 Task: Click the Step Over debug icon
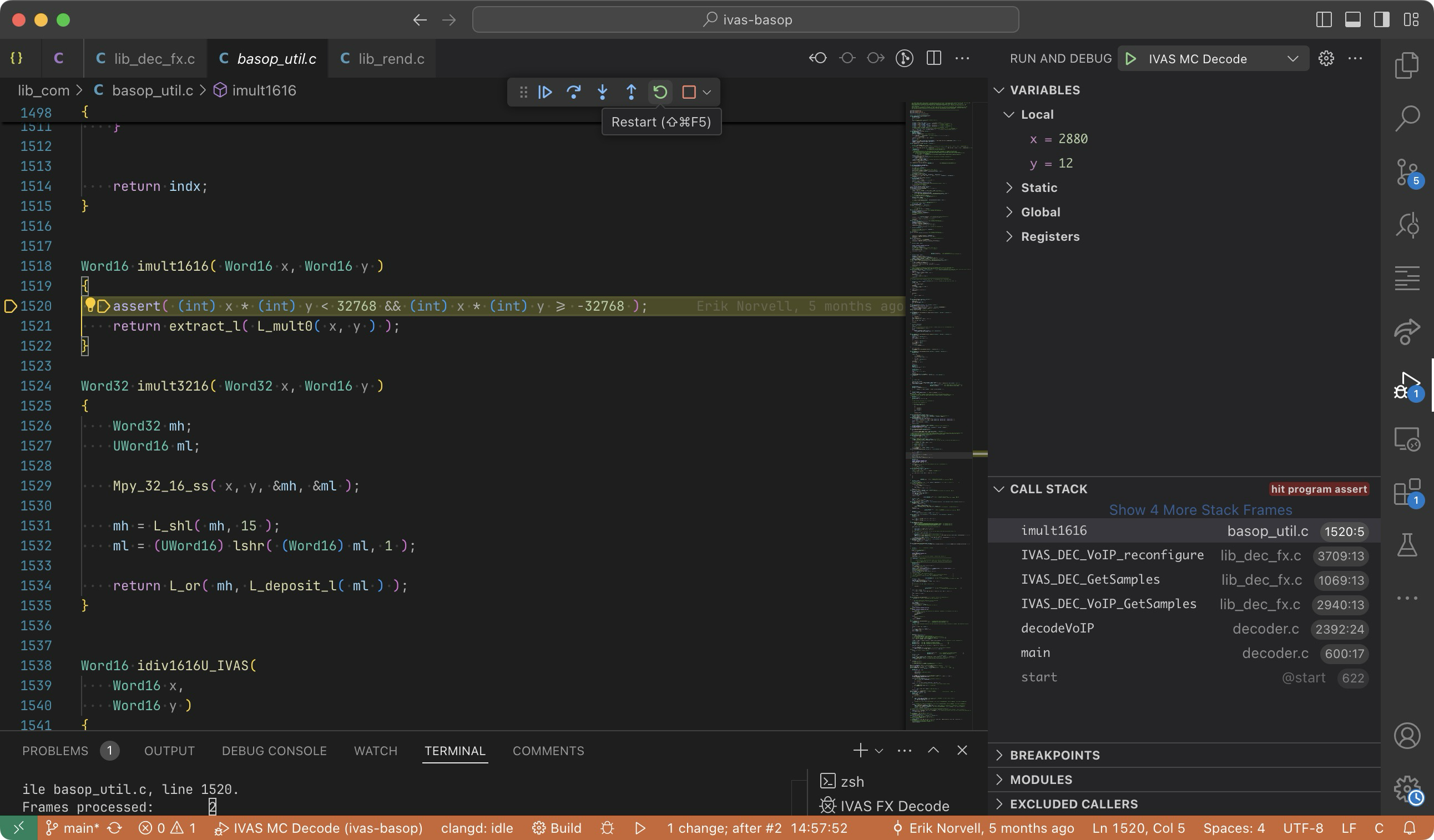pos(574,92)
